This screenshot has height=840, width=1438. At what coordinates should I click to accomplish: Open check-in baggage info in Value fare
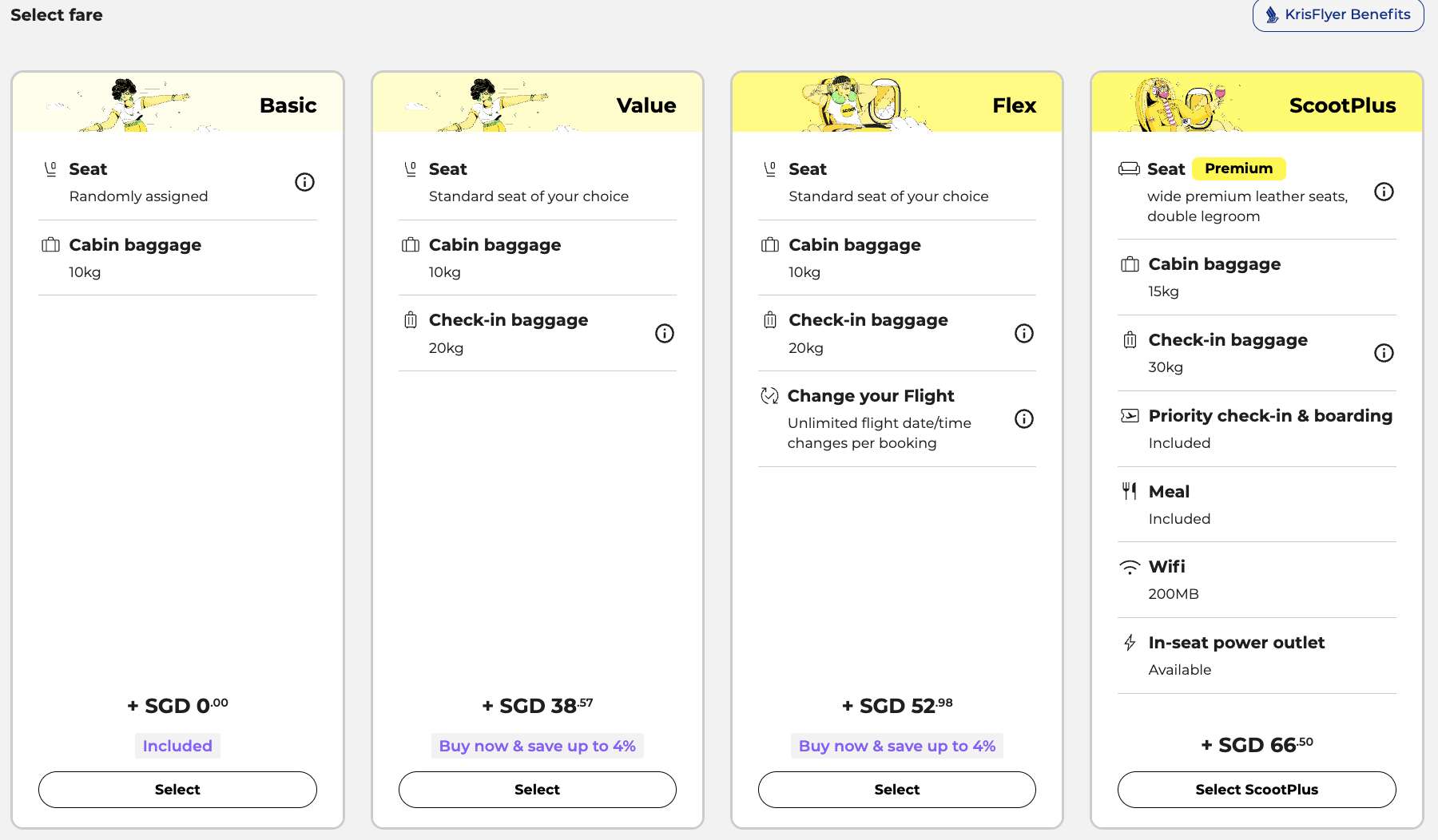664,333
